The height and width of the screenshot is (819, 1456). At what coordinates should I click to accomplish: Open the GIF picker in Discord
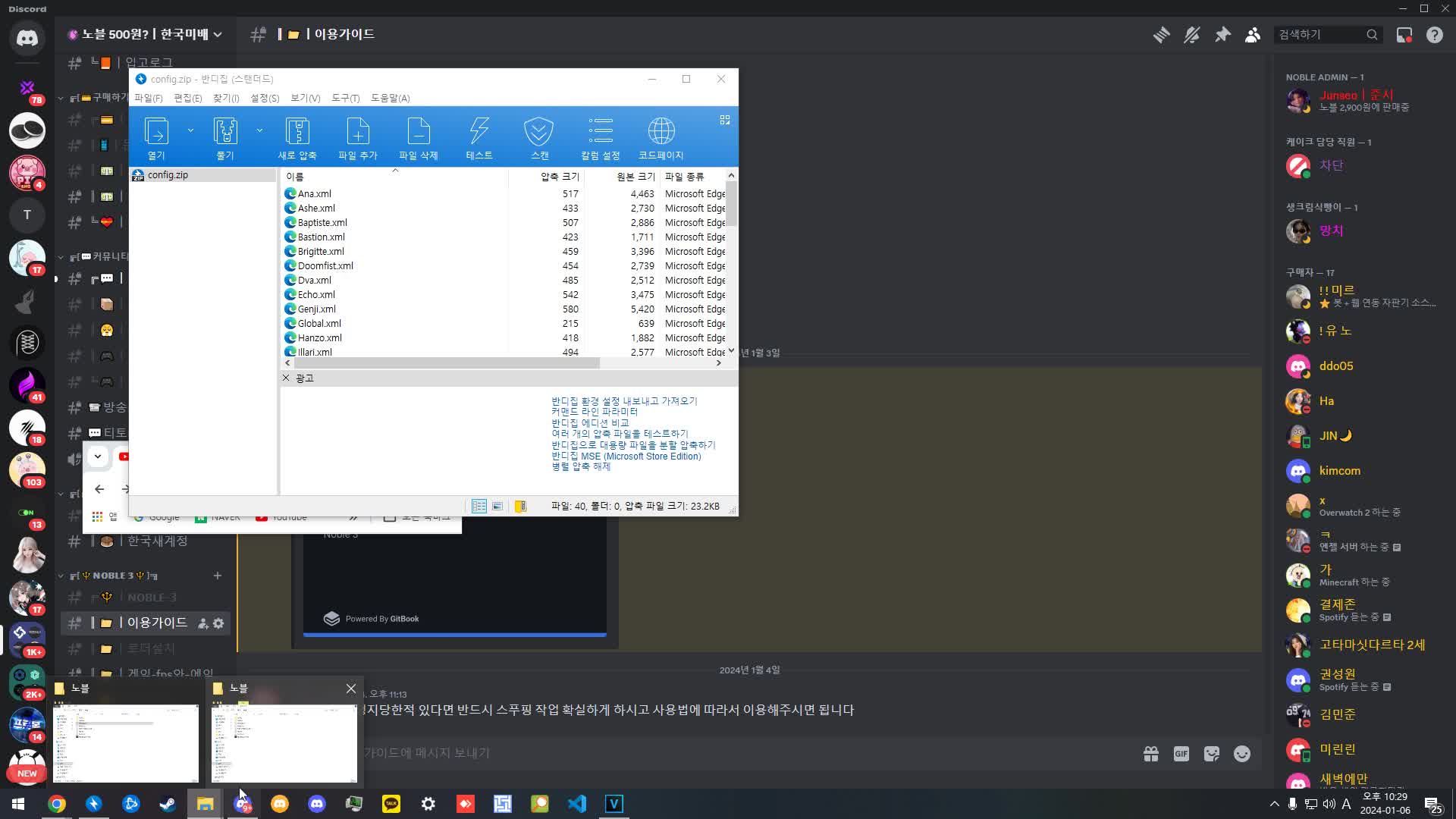click(x=1181, y=753)
